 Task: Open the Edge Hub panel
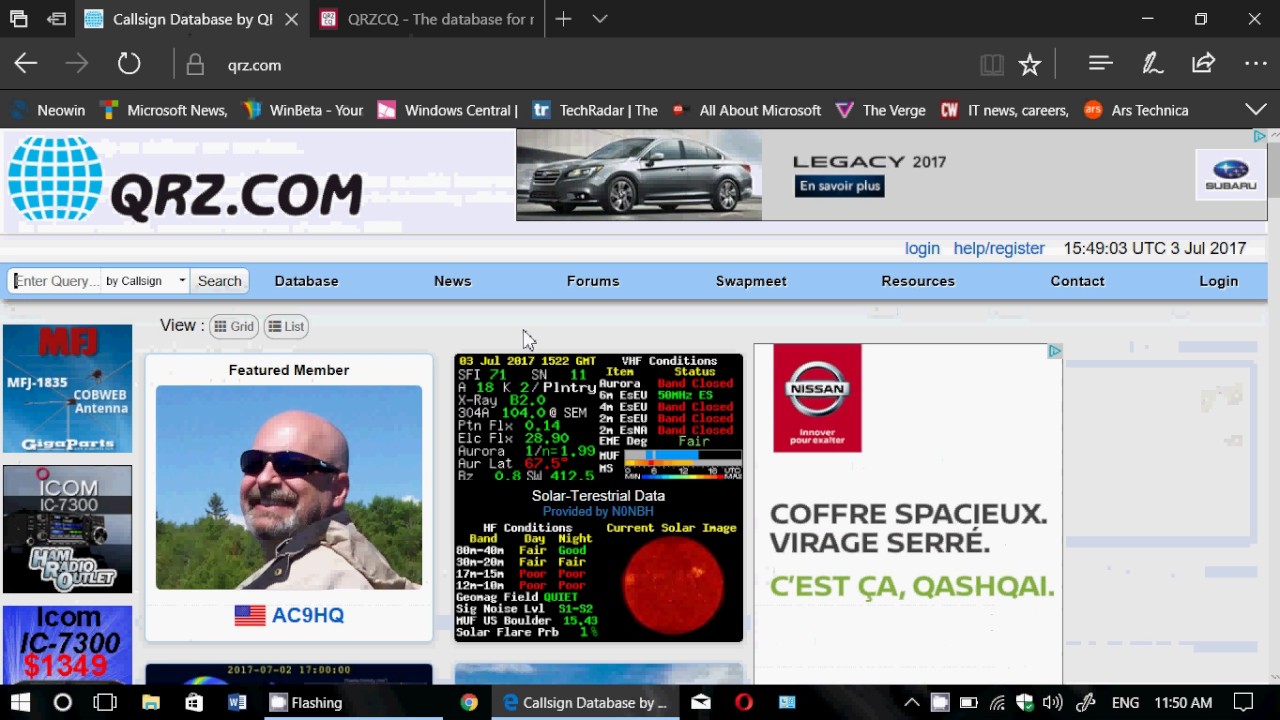tap(1100, 64)
